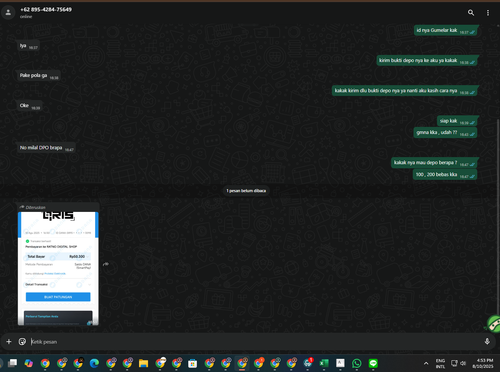
Task: Open File Explorer folder icon in taskbar
Action: point(143,363)
